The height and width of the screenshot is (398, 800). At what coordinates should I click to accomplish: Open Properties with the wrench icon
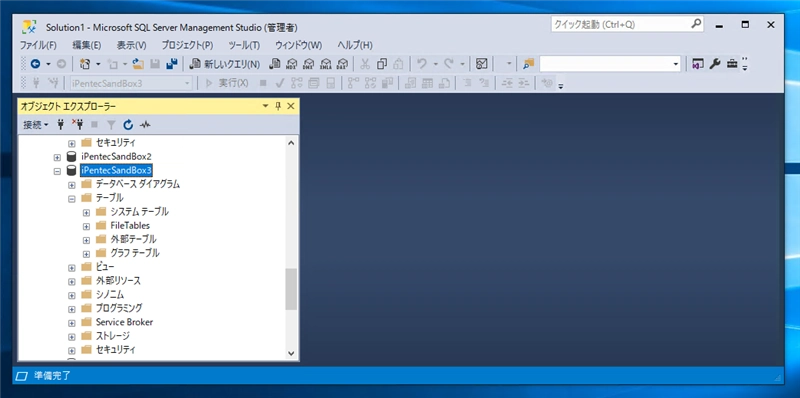pos(715,64)
